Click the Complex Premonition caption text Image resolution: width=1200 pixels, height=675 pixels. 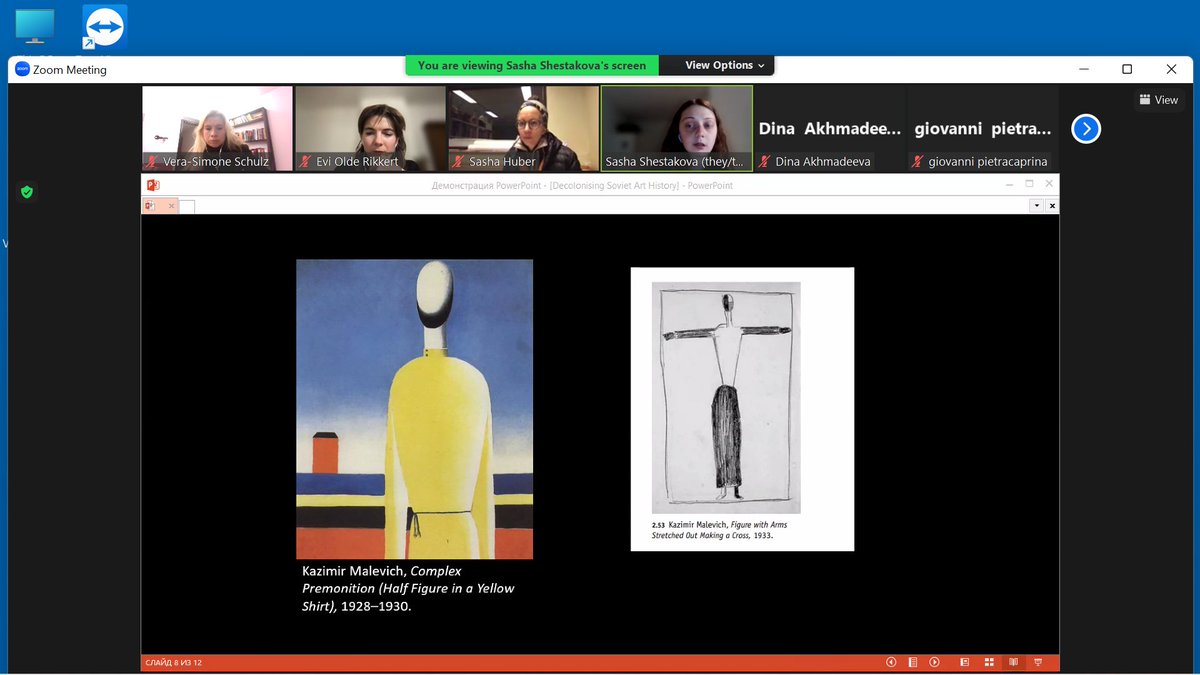408,588
